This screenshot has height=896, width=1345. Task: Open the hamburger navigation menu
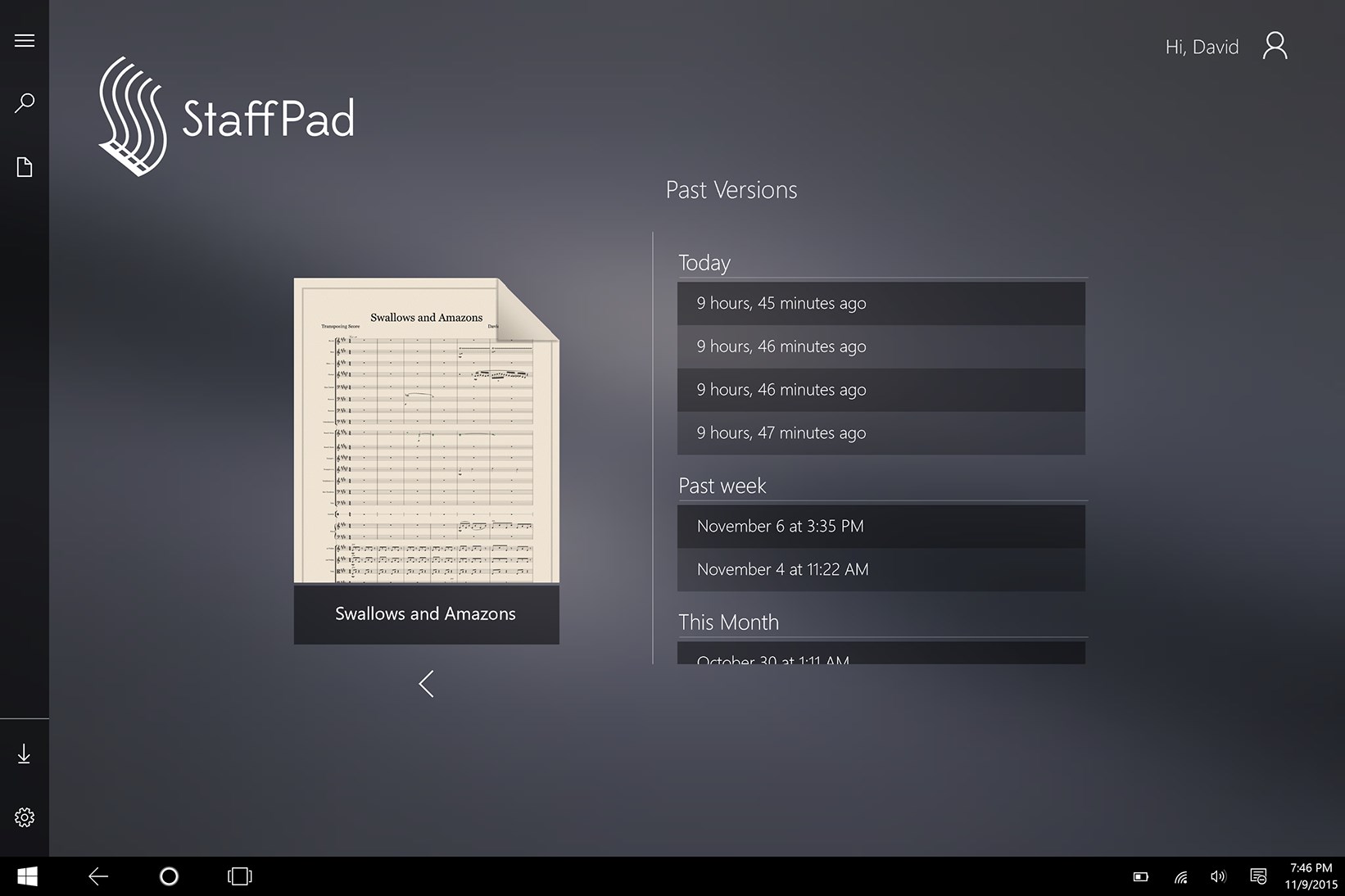[24, 39]
